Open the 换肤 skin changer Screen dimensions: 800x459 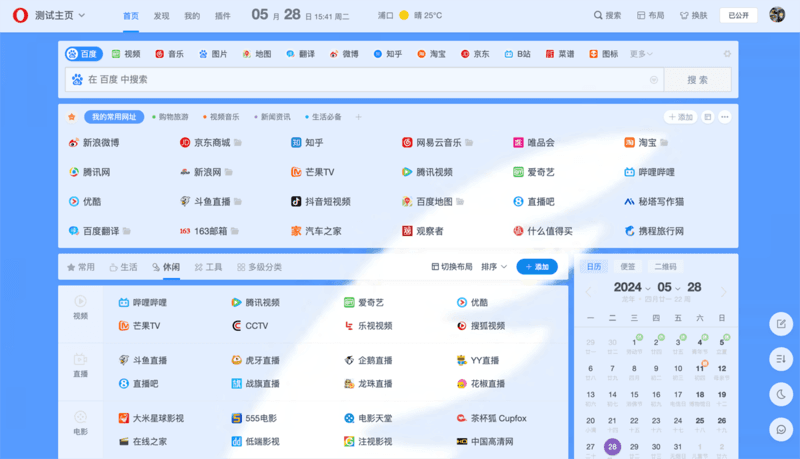[694, 15]
